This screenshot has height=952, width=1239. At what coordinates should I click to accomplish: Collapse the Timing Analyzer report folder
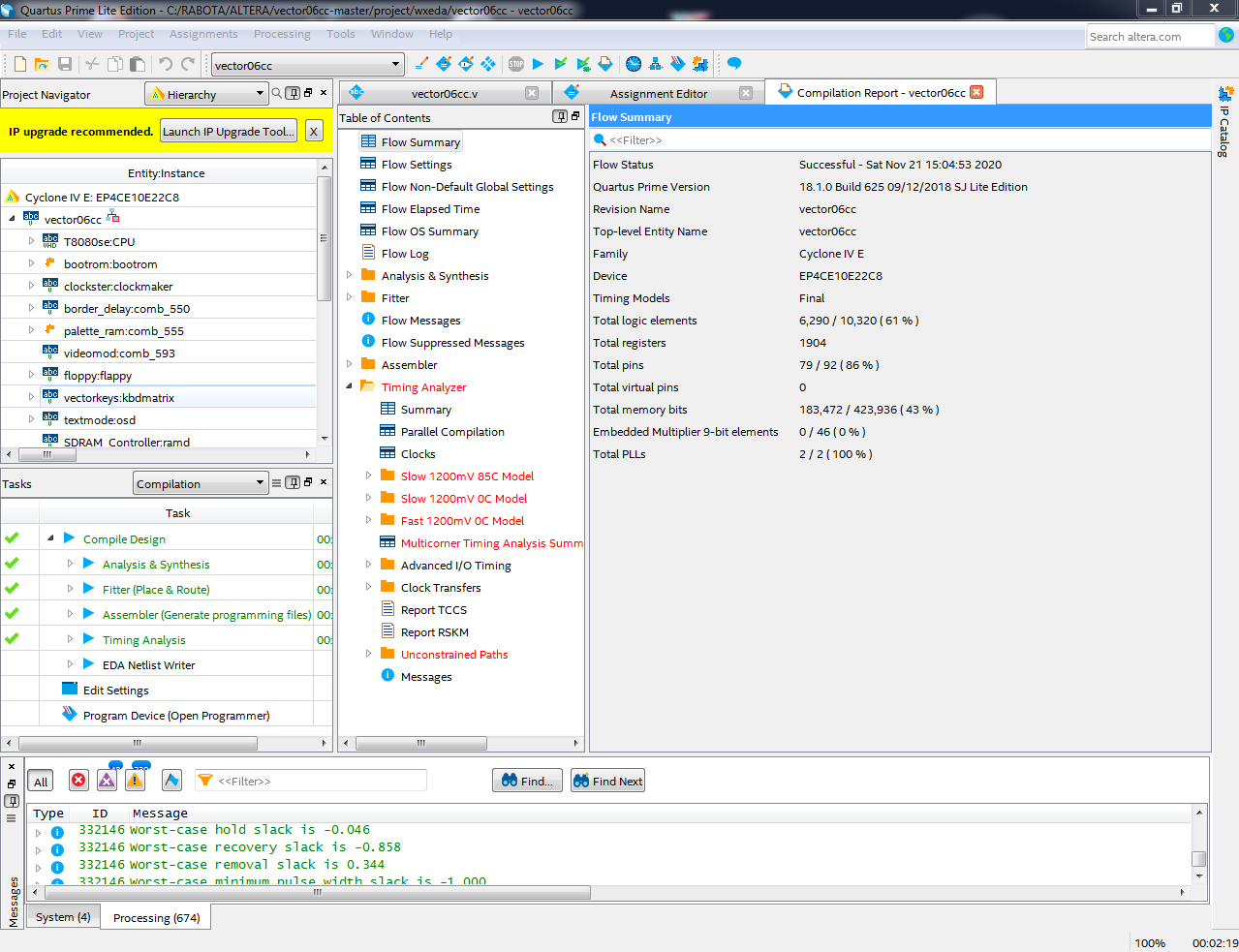click(350, 386)
